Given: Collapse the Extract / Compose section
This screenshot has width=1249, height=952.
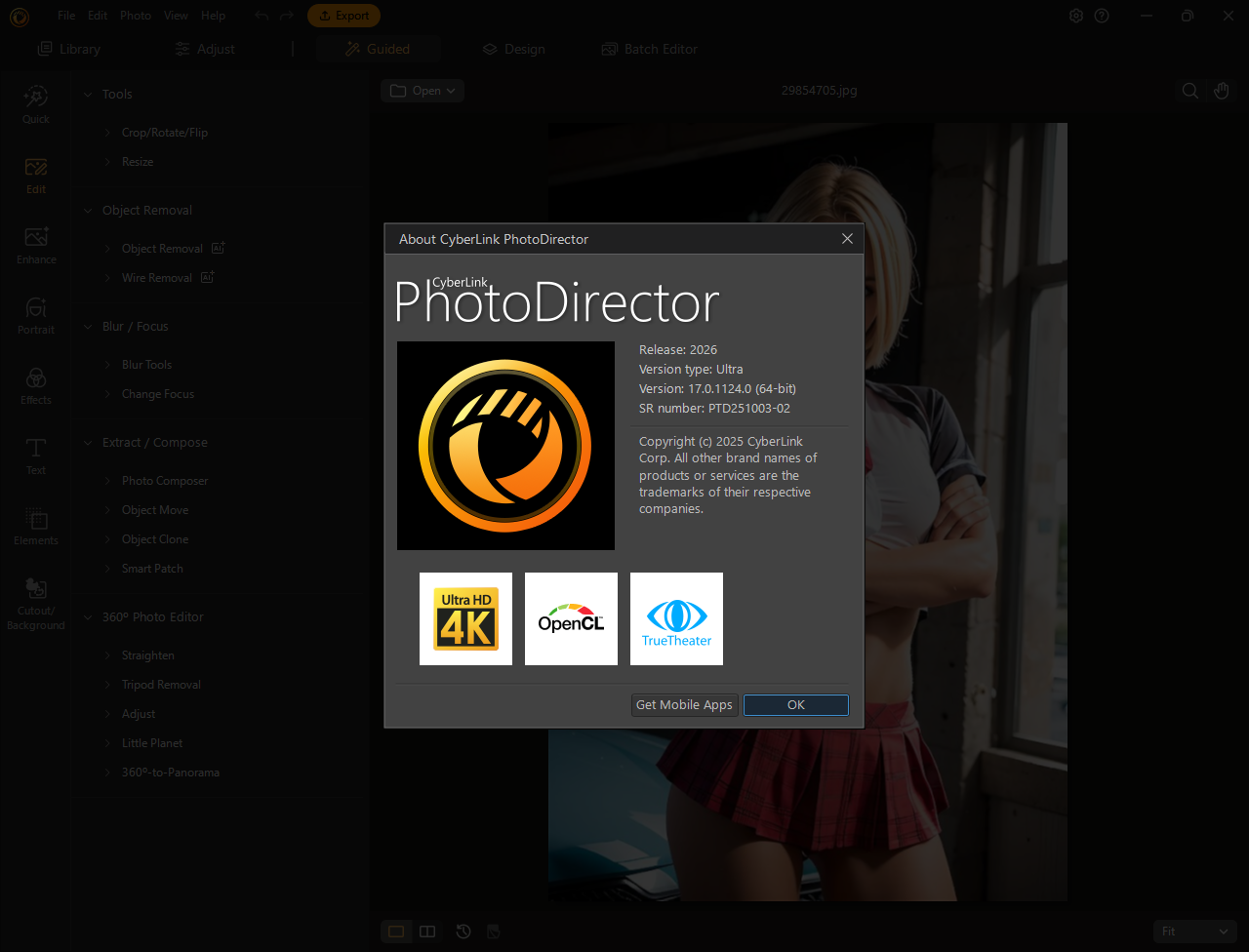Looking at the screenshot, I should click(88, 443).
